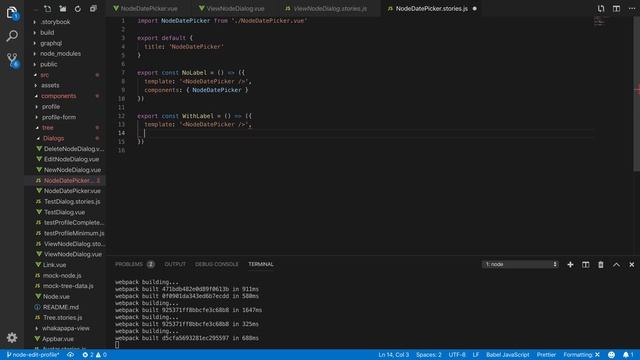Open the DEBUG CONSOLE panel tab
Viewport: 640px width, 360px height.
(217, 264)
